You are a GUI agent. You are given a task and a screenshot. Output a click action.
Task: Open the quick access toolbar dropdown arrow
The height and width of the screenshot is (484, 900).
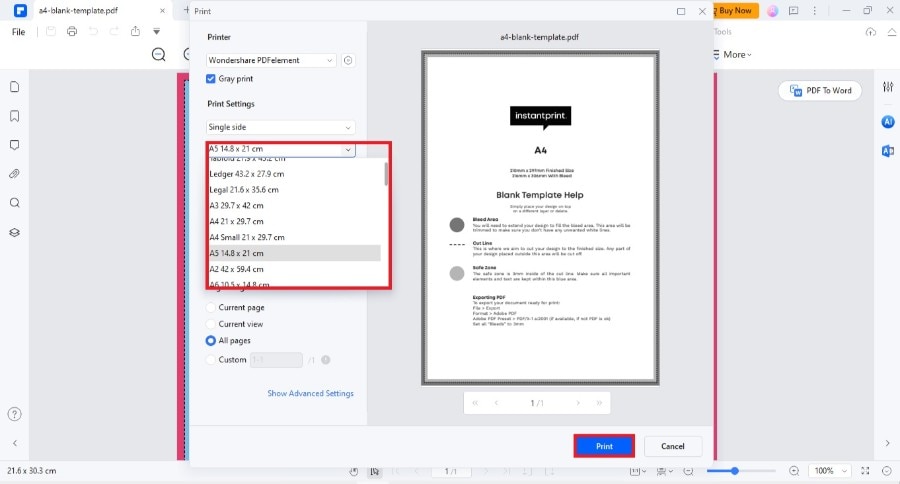click(156, 32)
